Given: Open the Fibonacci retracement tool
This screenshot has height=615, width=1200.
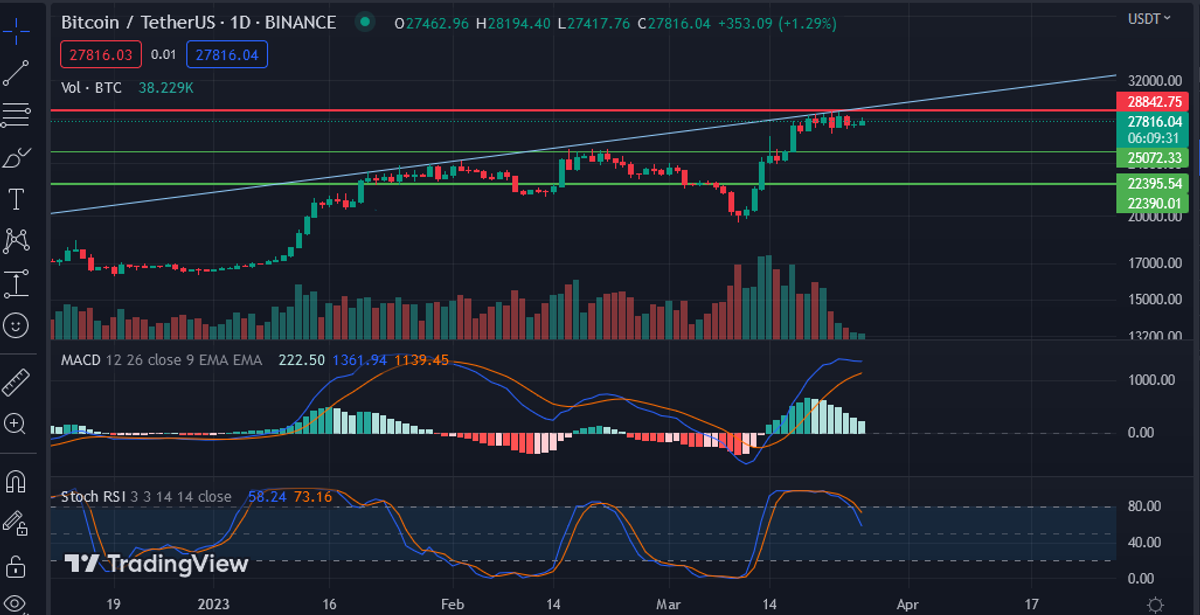Looking at the screenshot, I should [x=16, y=115].
